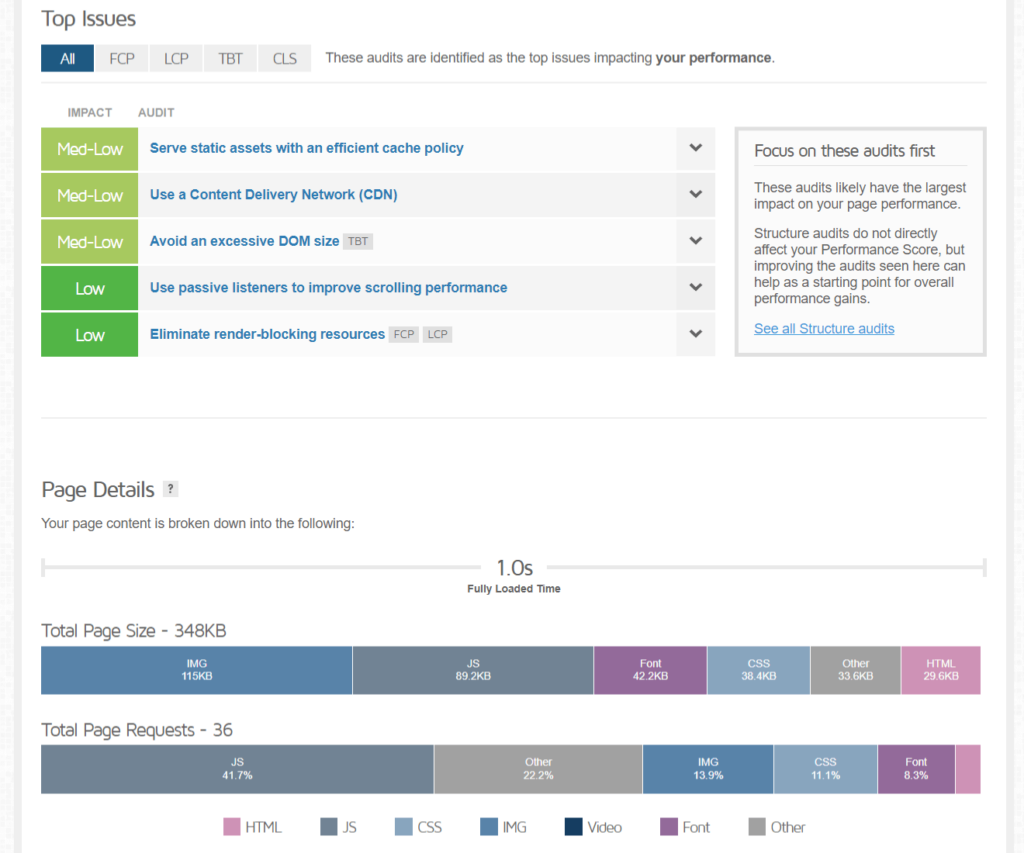Expand the excessive DOM size audit chevron

[696, 241]
